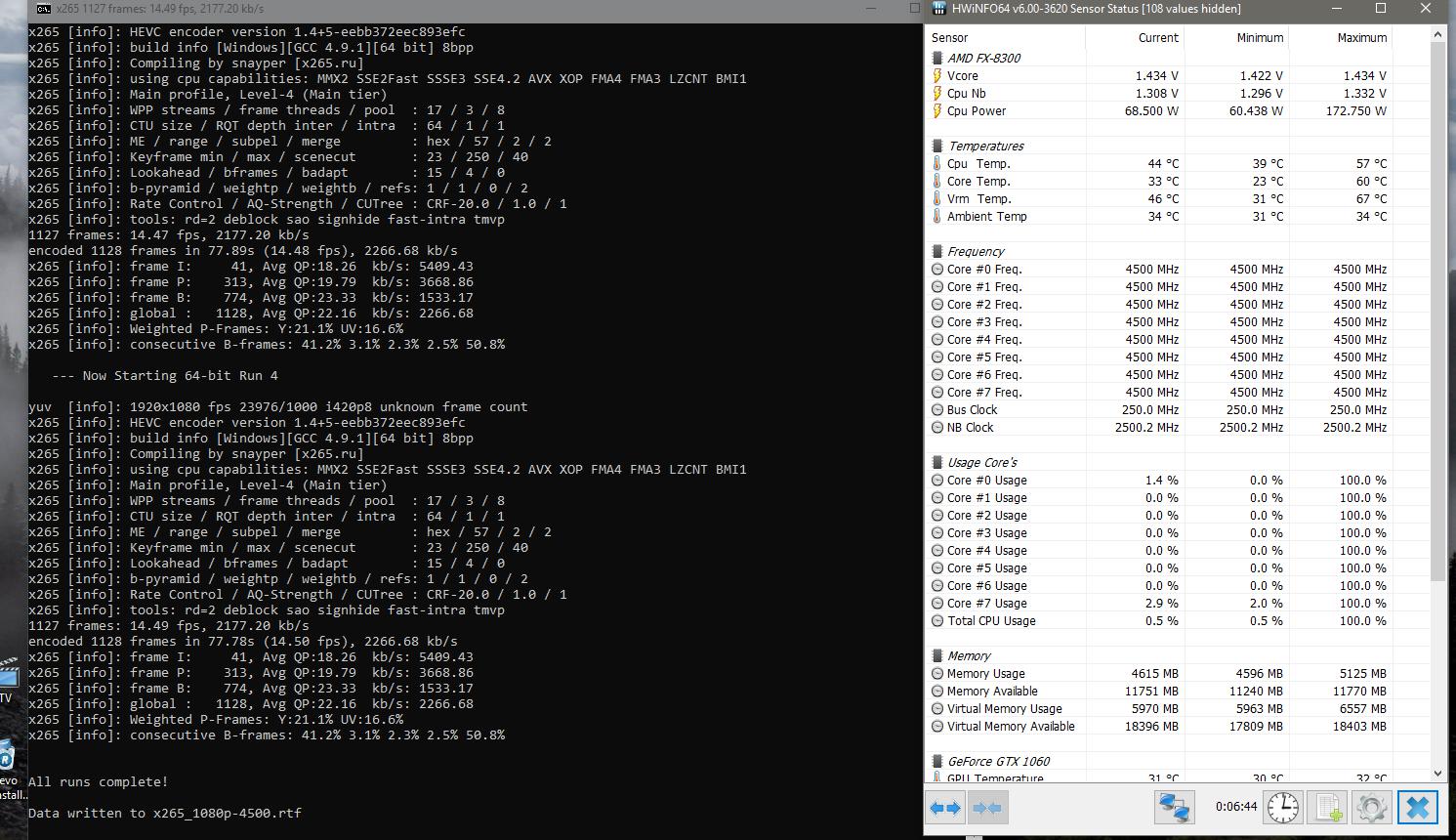
Task: Select the GeForce GTX 1060 group
Action: coord(998,761)
